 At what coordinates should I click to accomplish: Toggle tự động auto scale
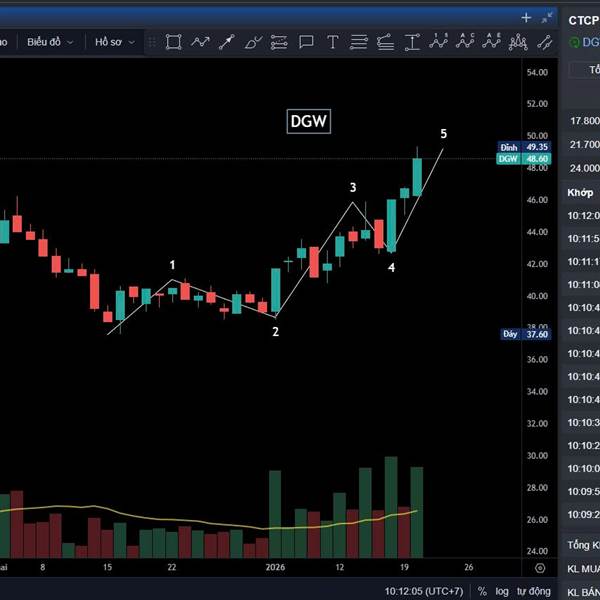pyautogui.click(x=534, y=591)
